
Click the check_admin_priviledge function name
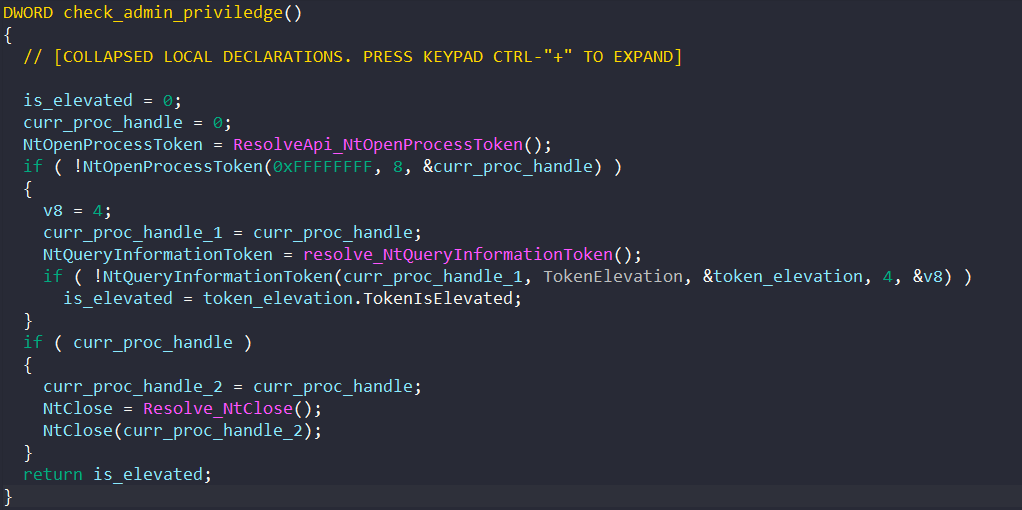point(174,12)
